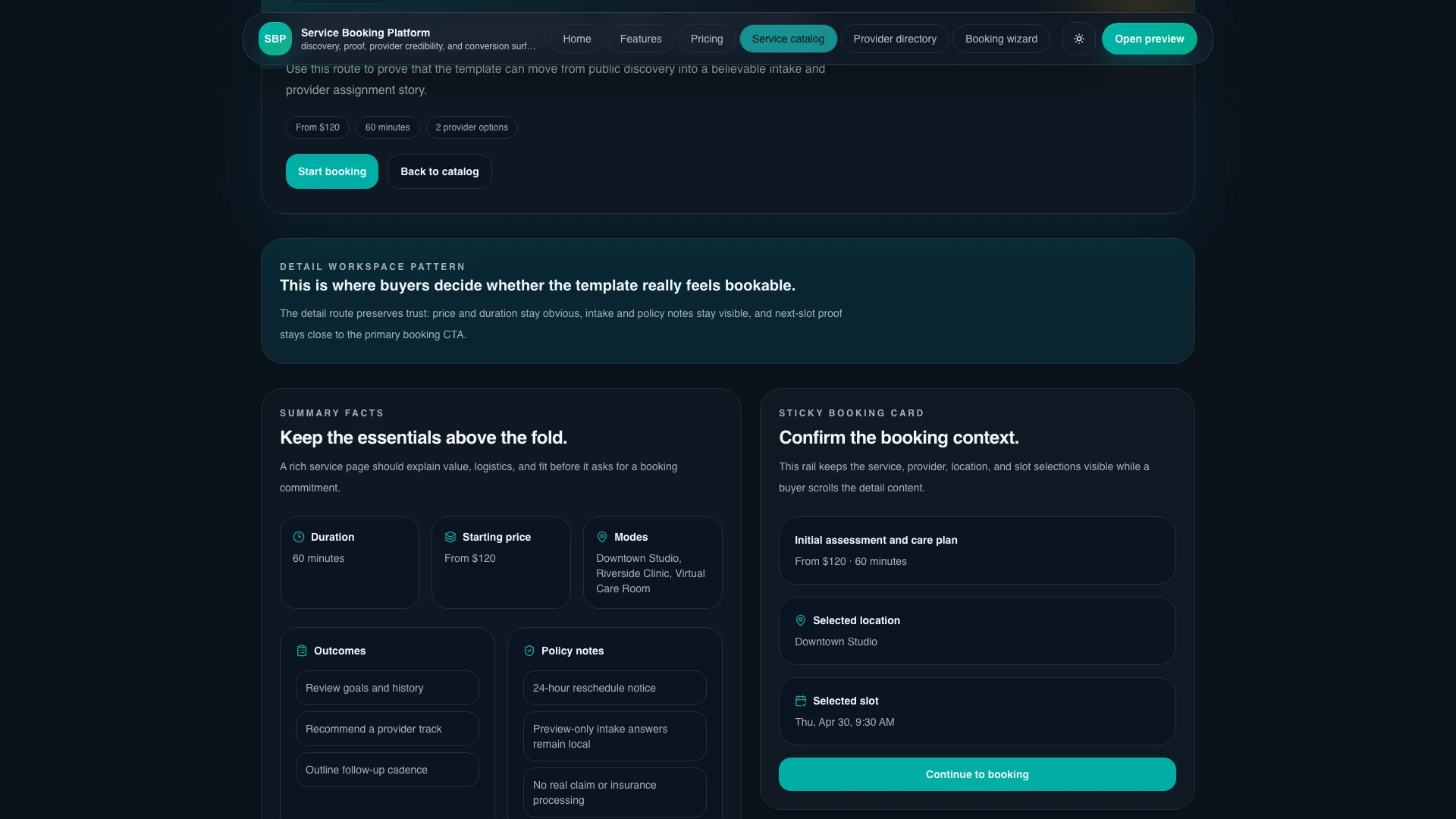
Task: Click 'Initial assessment and care plan' card
Action: click(977, 551)
